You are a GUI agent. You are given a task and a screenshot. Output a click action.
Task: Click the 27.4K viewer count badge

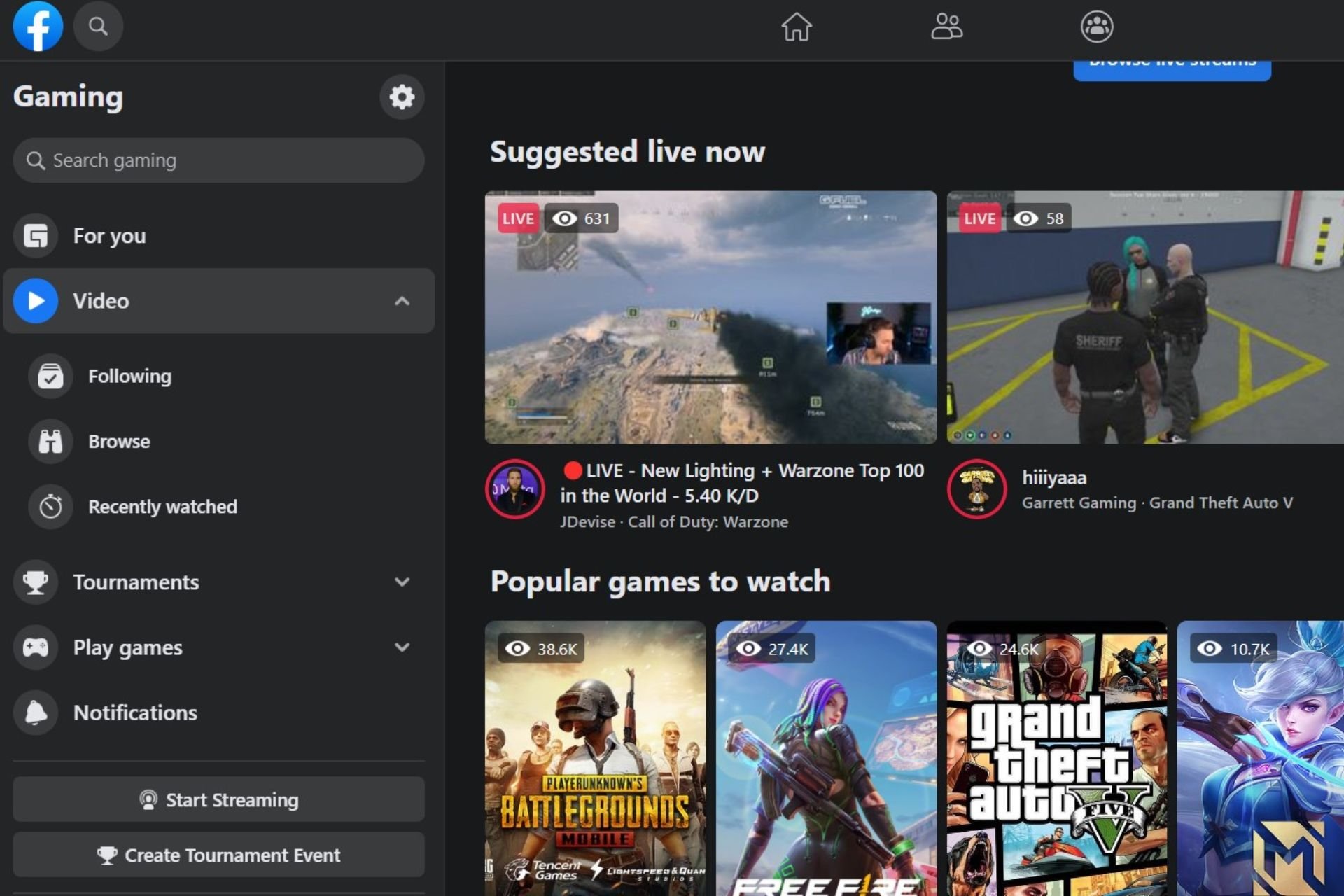(772, 649)
